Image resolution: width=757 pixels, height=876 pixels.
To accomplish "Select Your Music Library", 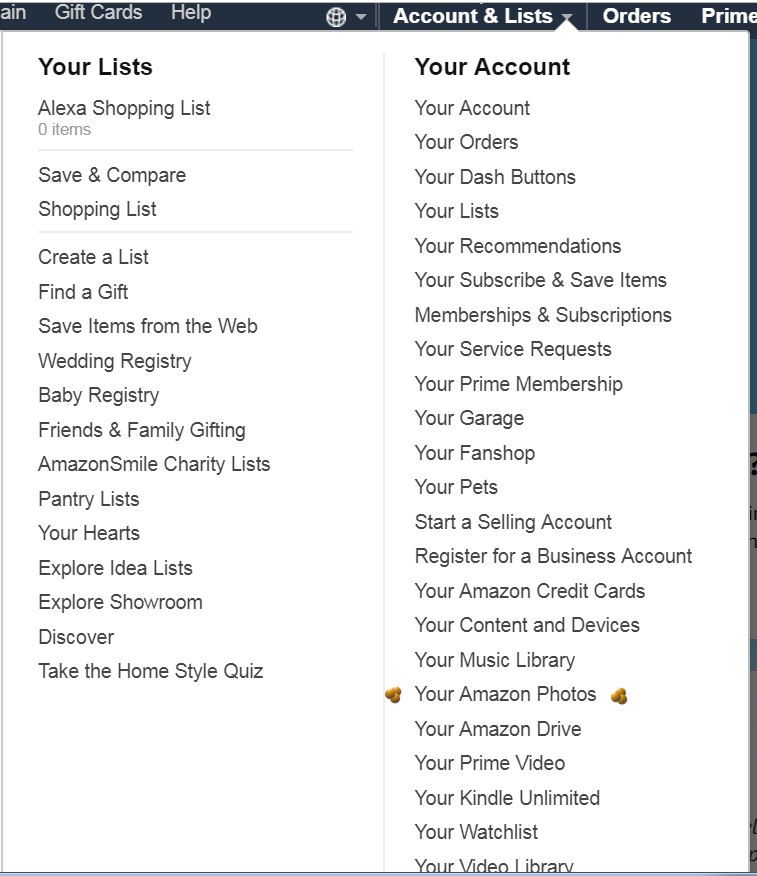I will click(494, 660).
